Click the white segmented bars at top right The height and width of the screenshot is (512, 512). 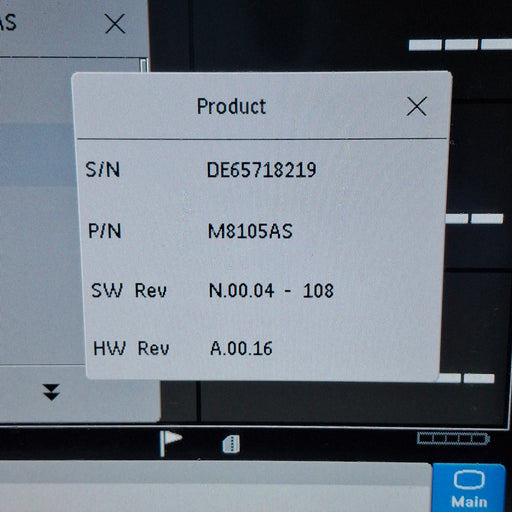[x=460, y=45]
